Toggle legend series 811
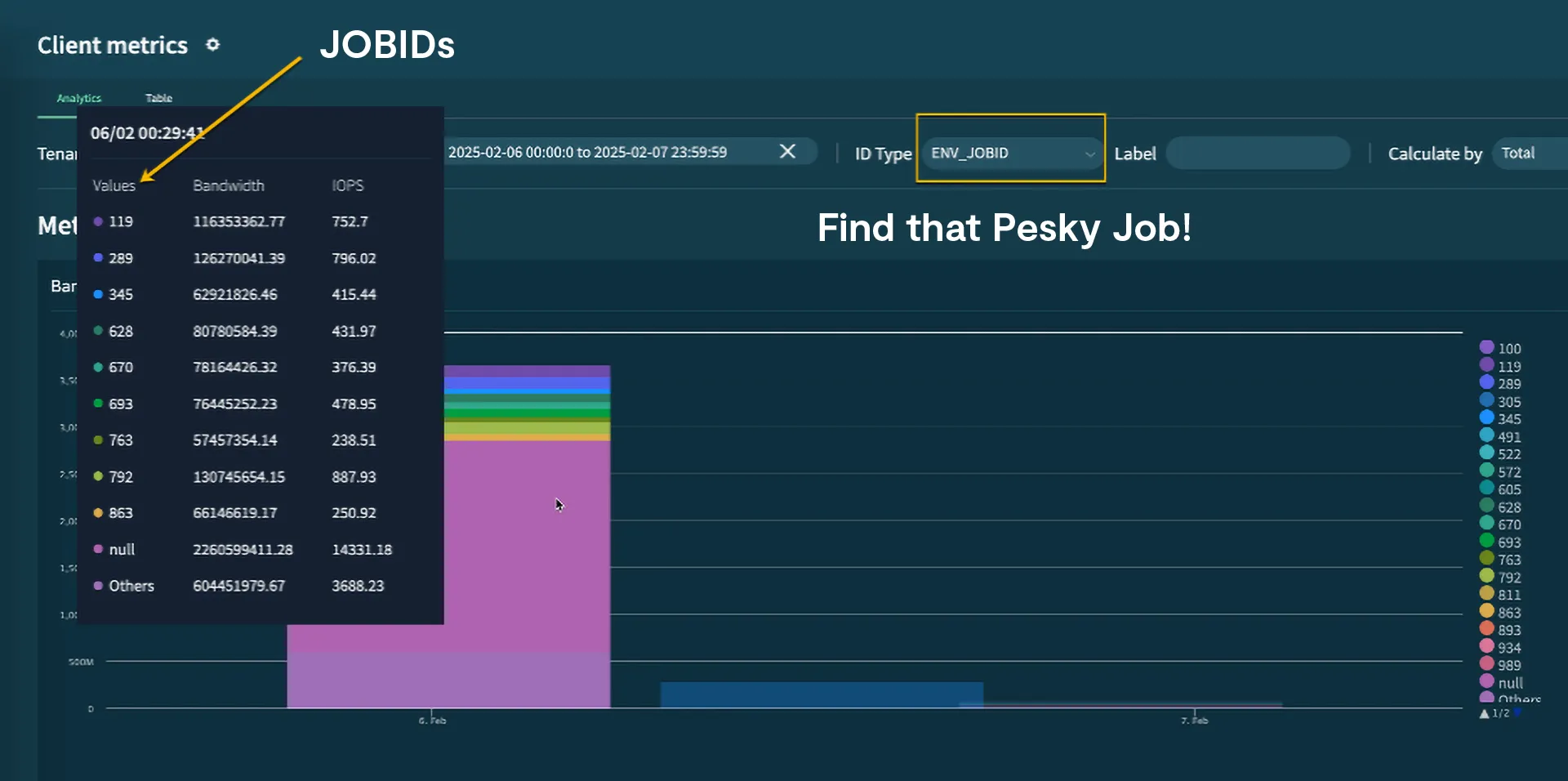 click(1500, 594)
